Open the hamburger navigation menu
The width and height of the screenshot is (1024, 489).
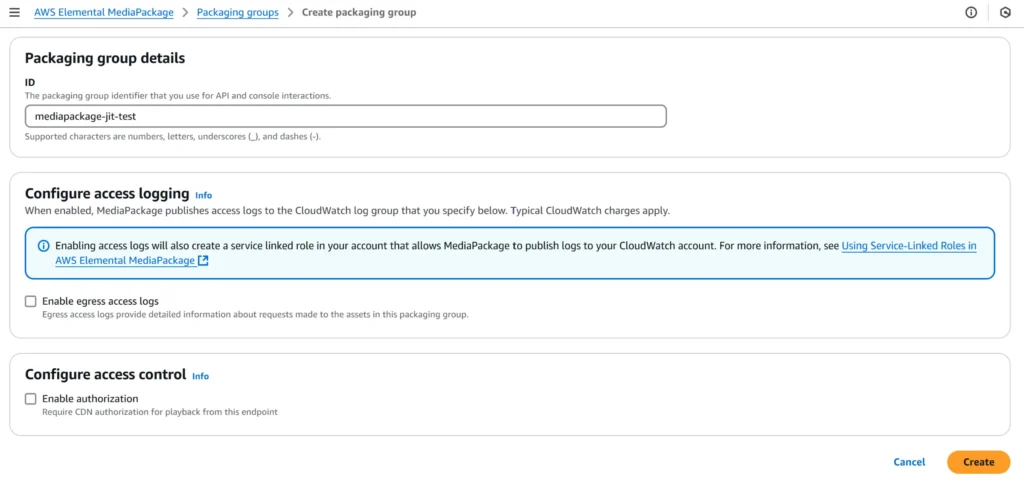[14, 12]
